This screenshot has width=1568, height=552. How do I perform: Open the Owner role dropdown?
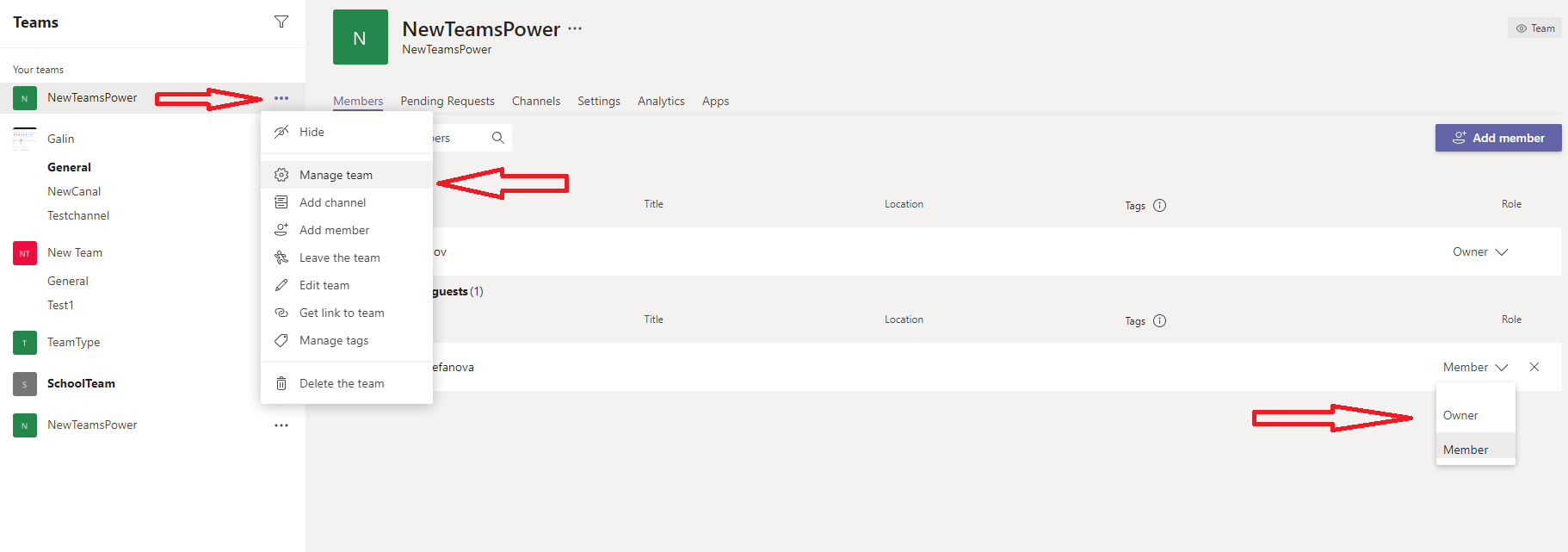coord(1480,251)
